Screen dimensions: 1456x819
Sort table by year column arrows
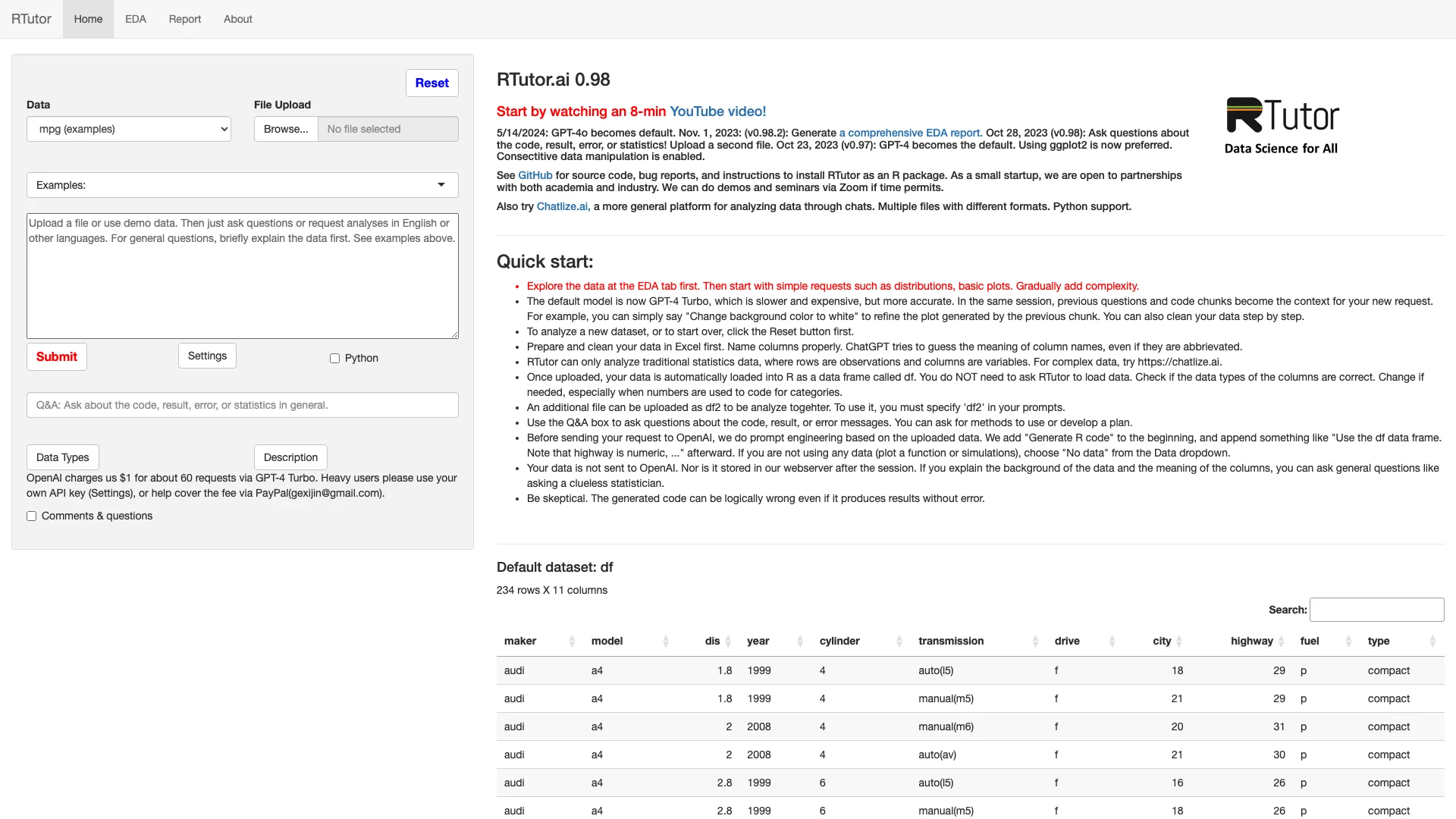(800, 642)
